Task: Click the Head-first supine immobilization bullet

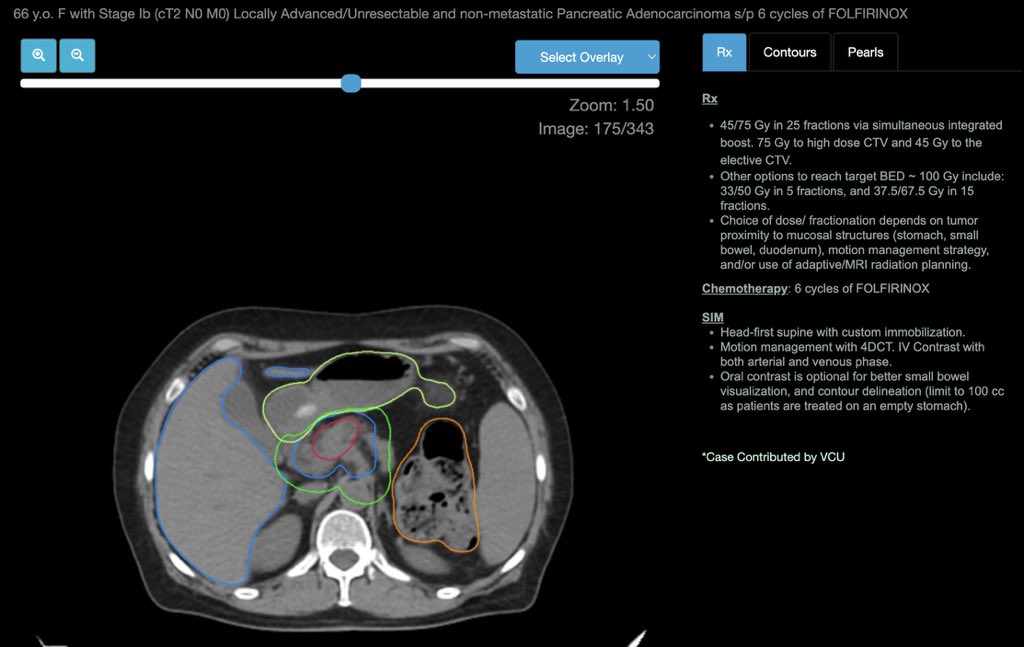Action: (842, 332)
